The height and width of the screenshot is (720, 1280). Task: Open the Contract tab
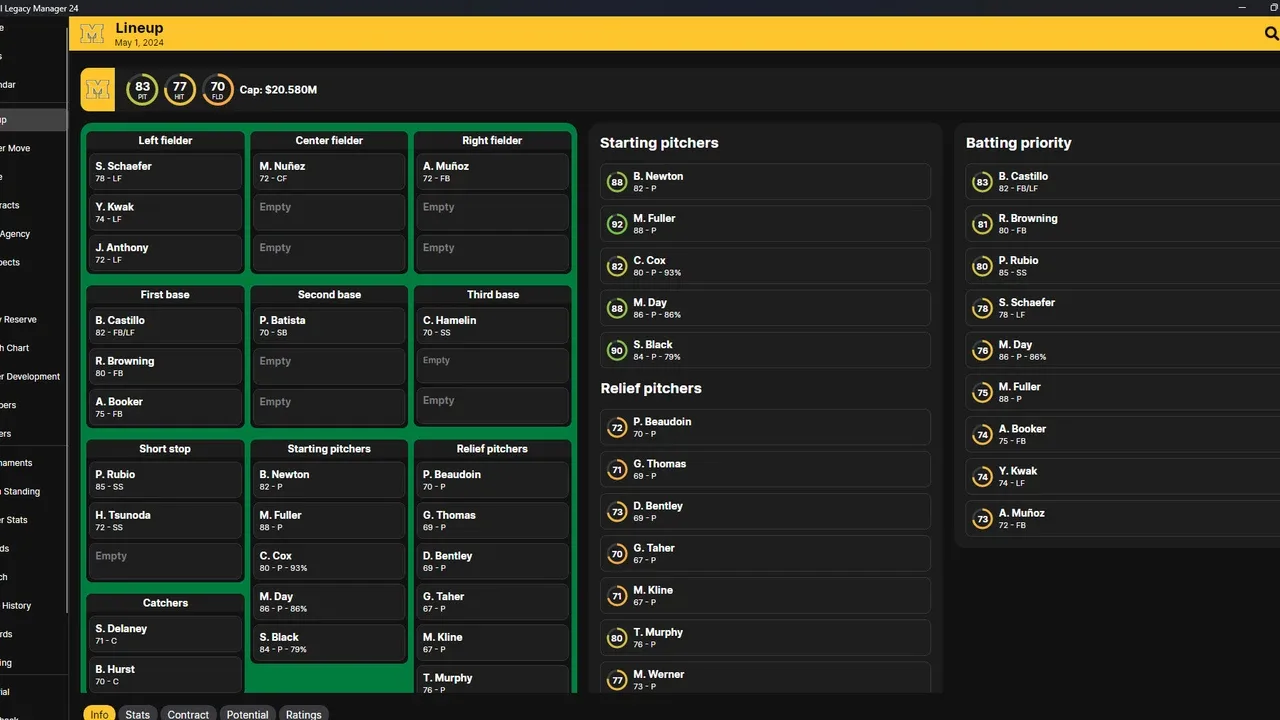[188, 714]
